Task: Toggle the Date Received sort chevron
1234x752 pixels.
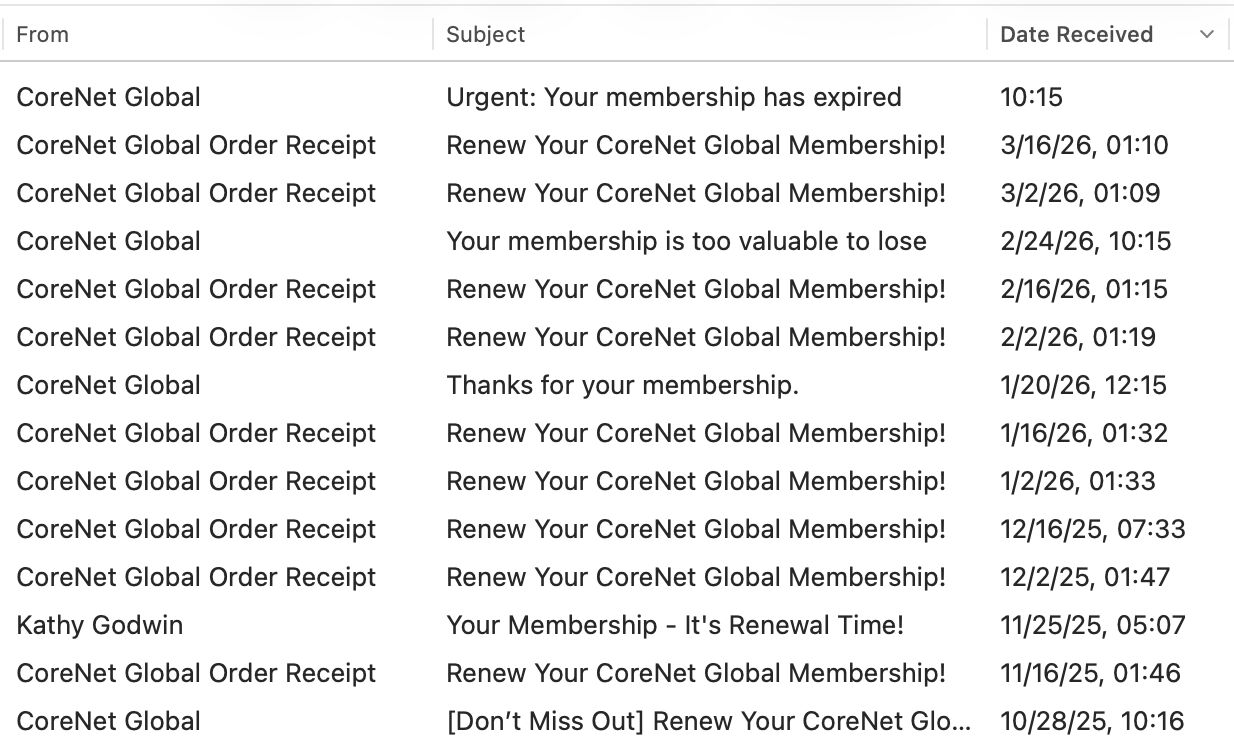Action: pos(1207,34)
